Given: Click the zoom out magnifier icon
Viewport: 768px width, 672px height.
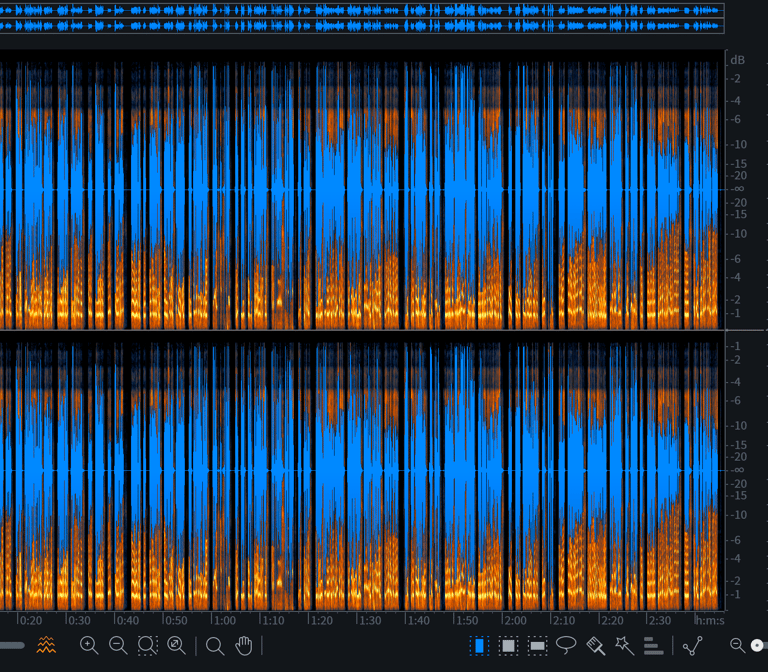Looking at the screenshot, I should click(x=118, y=645).
